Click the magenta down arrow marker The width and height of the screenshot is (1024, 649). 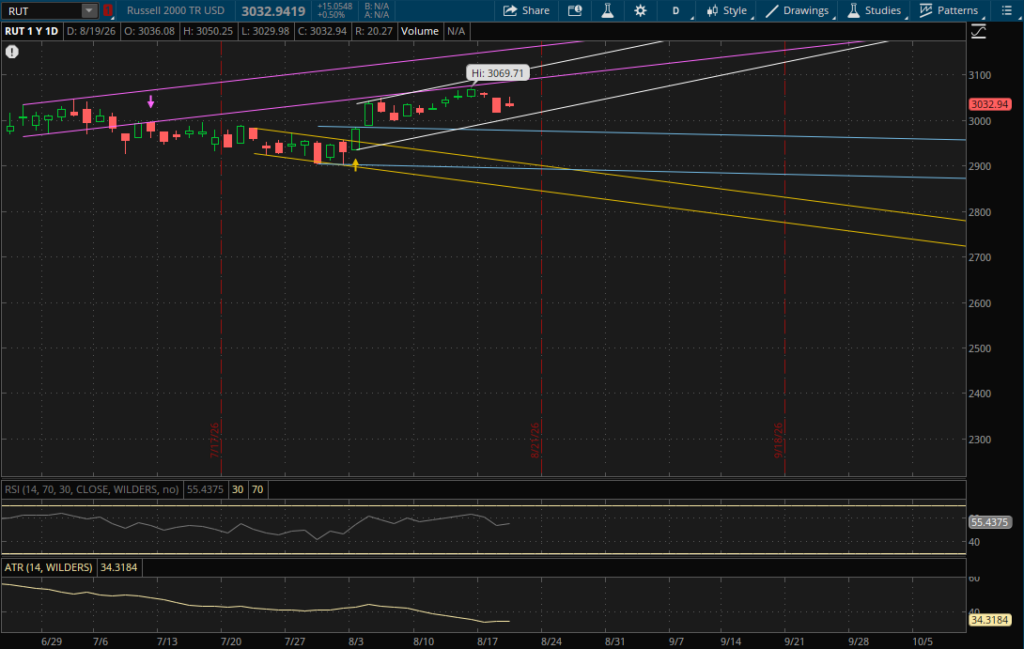151,101
